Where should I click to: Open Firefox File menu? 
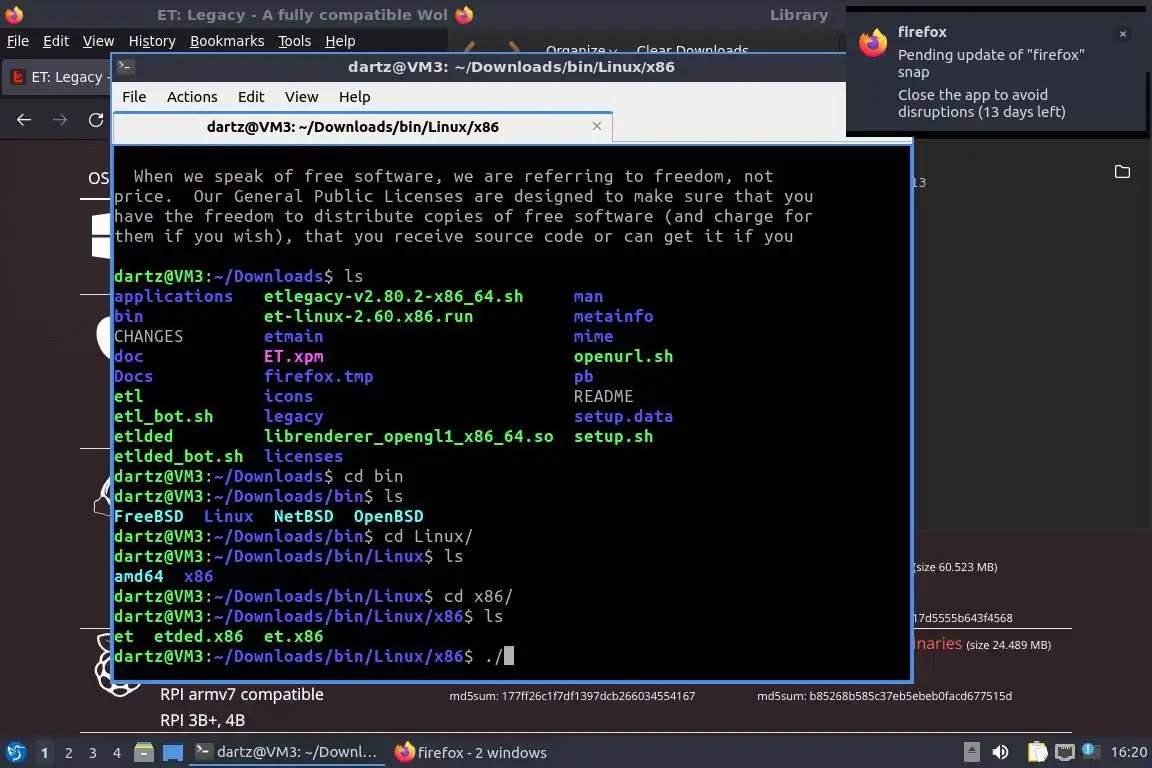[x=18, y=41]
